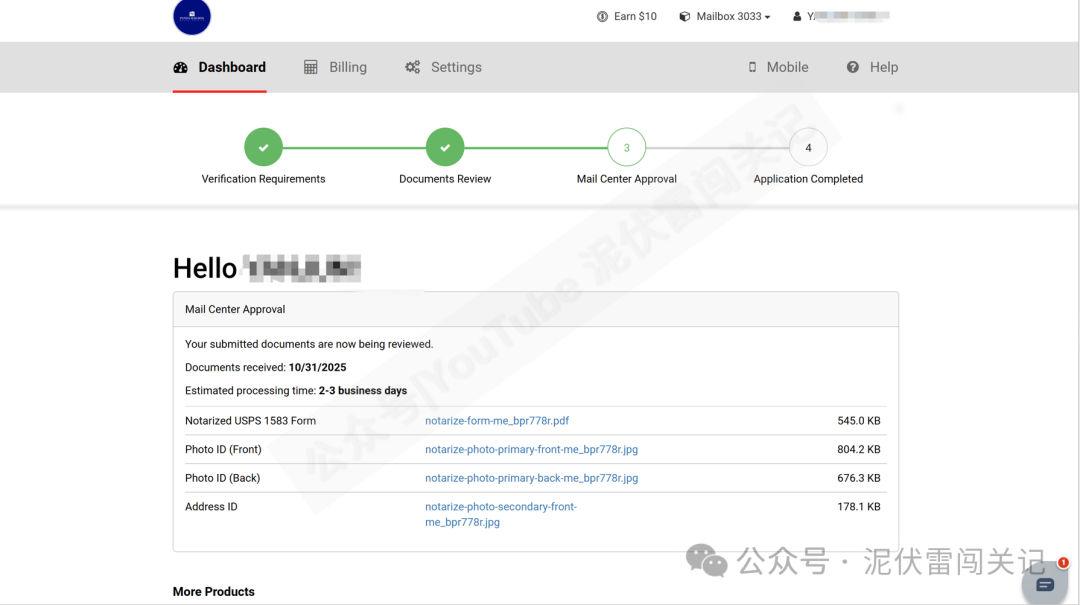Click the Photo ID (Back) label
The height and width of the screenshot is (605, 1080).
[x=222, y=478]
